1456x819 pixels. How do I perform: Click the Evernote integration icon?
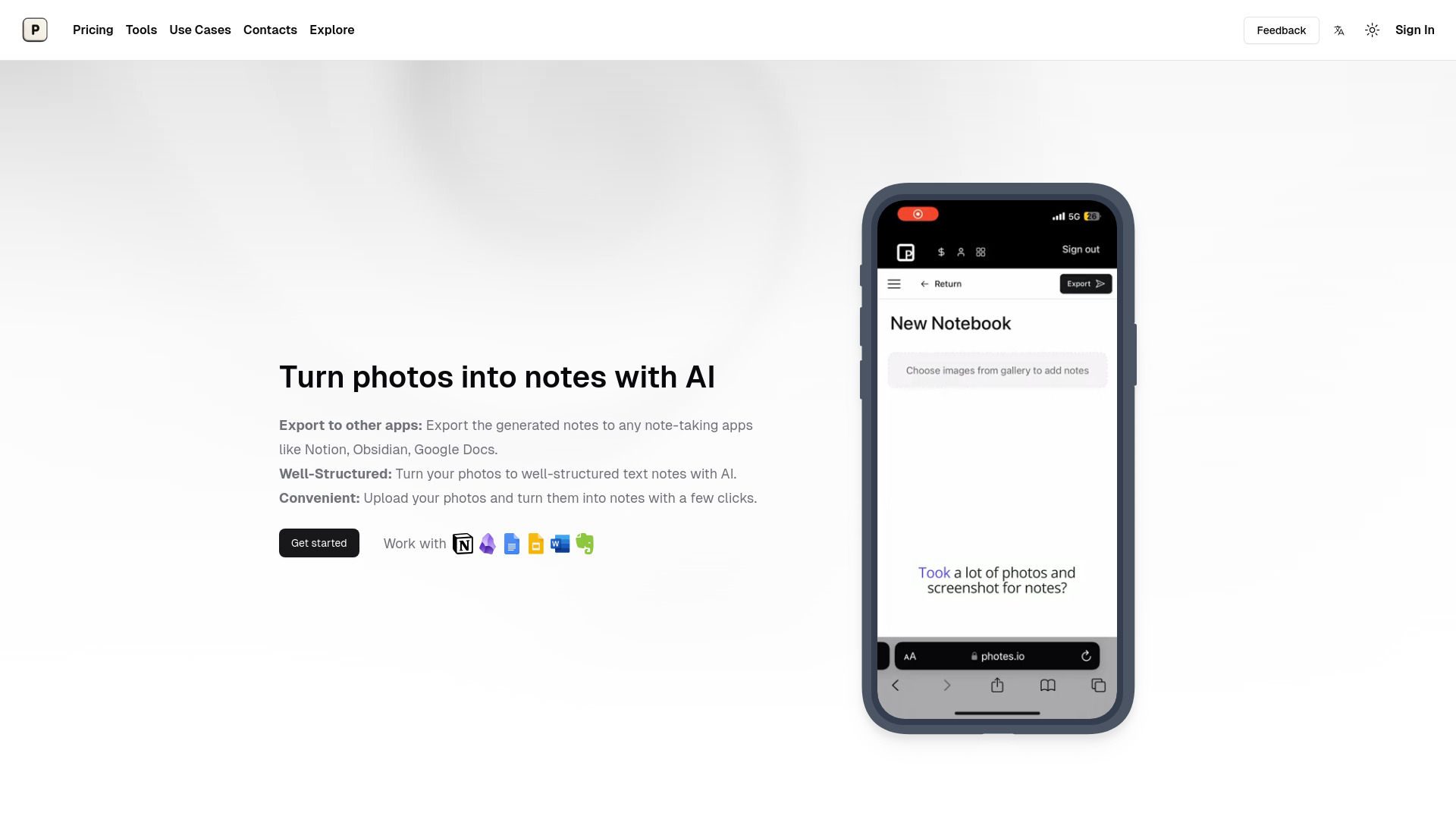[x=584, y=543]
